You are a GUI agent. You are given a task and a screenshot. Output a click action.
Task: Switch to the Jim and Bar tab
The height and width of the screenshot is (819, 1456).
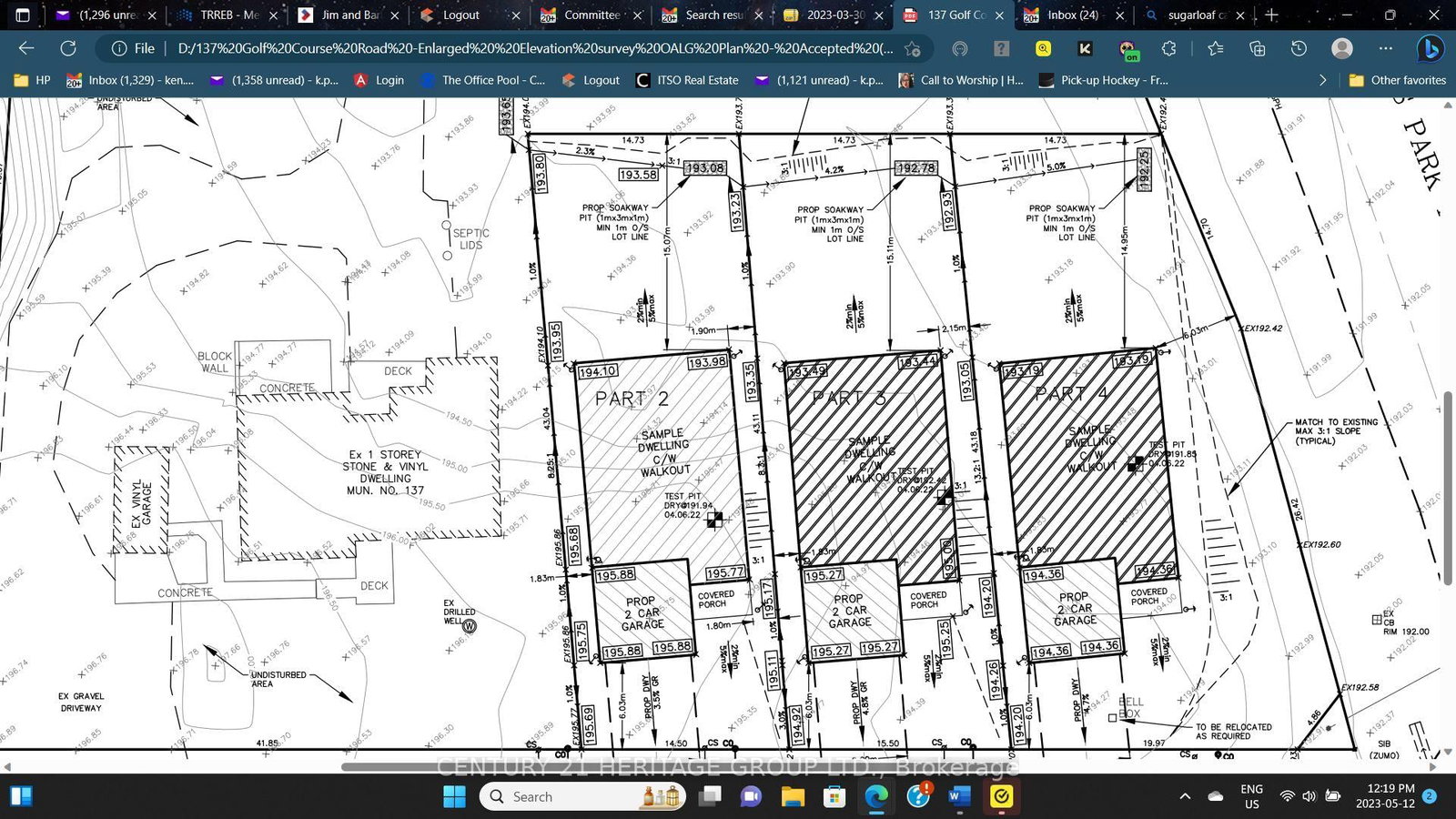pos(349,15)
